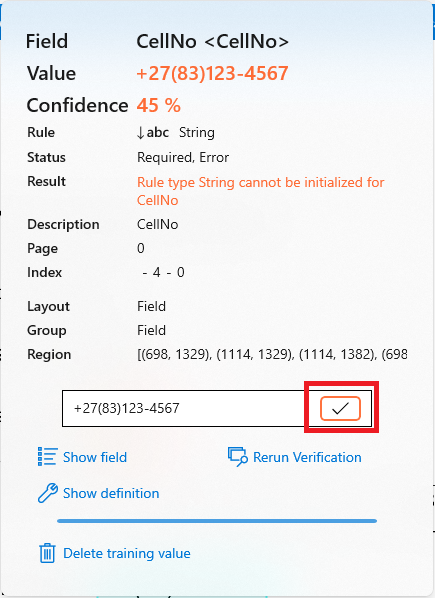Click the wrench icon for Show definition
The width and height of the screenshot is (435, 598).
tap(48, 493)
